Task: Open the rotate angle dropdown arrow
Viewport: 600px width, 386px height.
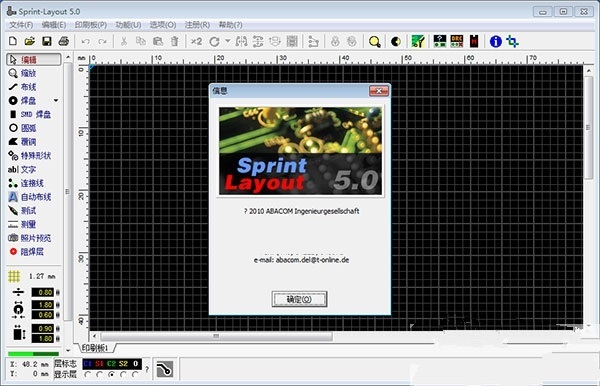Action: point(228,41)
